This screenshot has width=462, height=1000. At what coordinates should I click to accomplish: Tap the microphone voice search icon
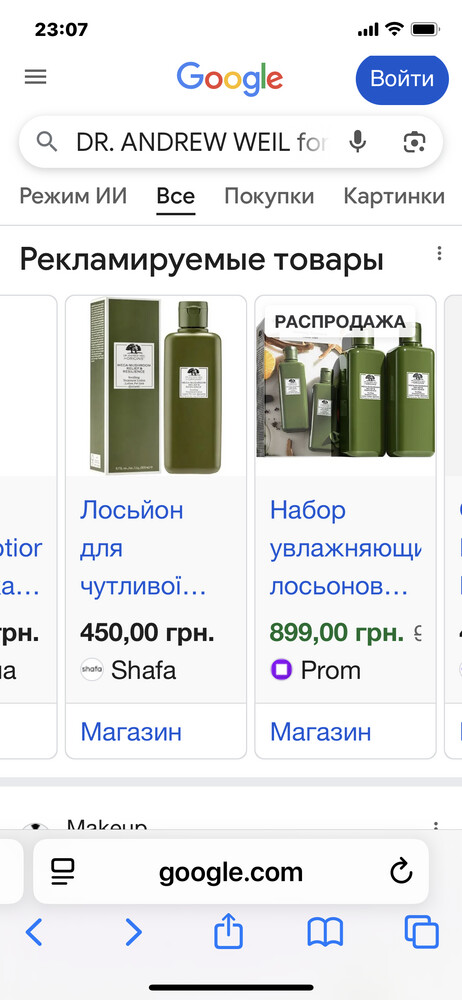click(x=358, y=142)
